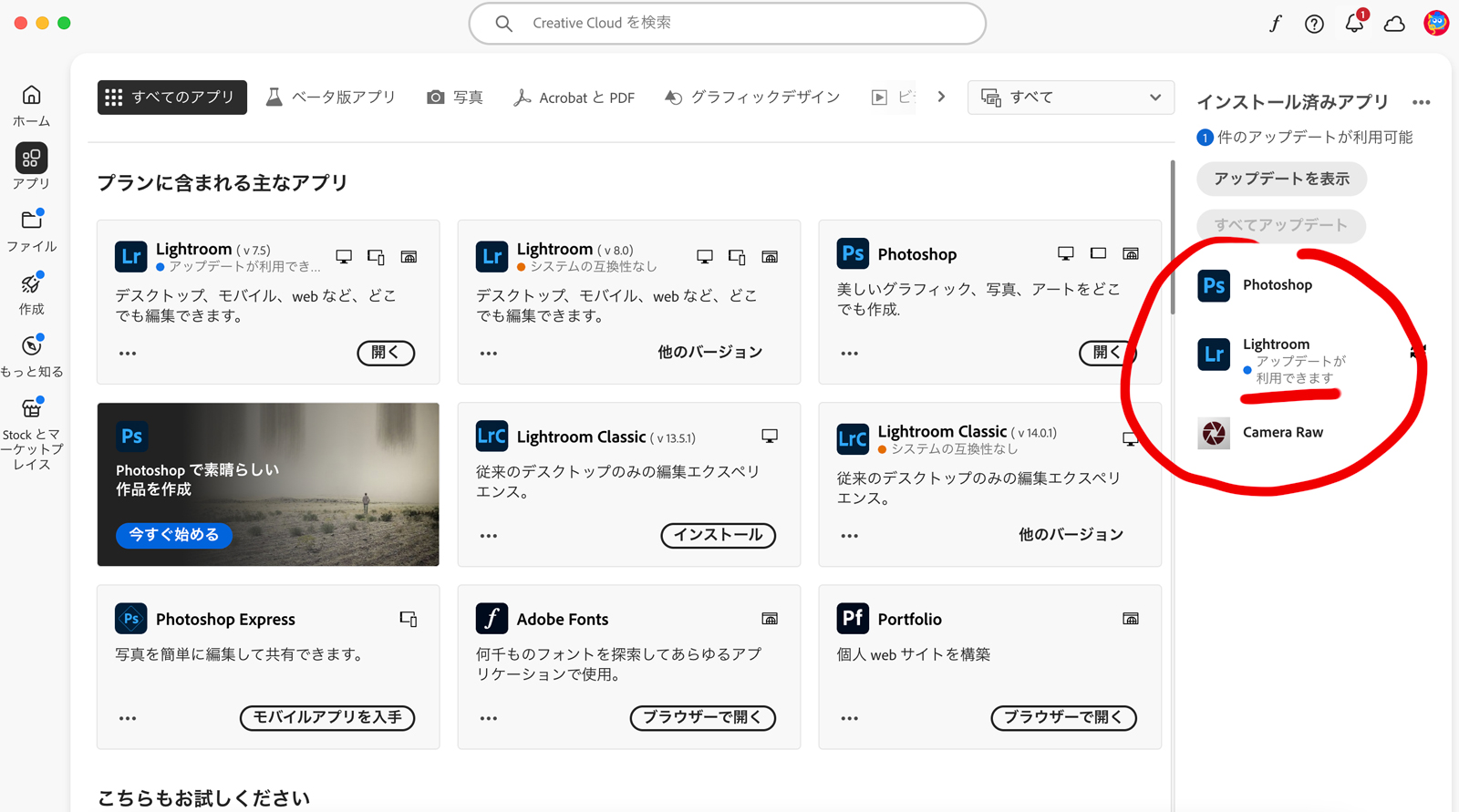Click the fonts icon in top bar
This screenshot has height=812, width=1459.
pyautogui.click(x=1275, y=25)
